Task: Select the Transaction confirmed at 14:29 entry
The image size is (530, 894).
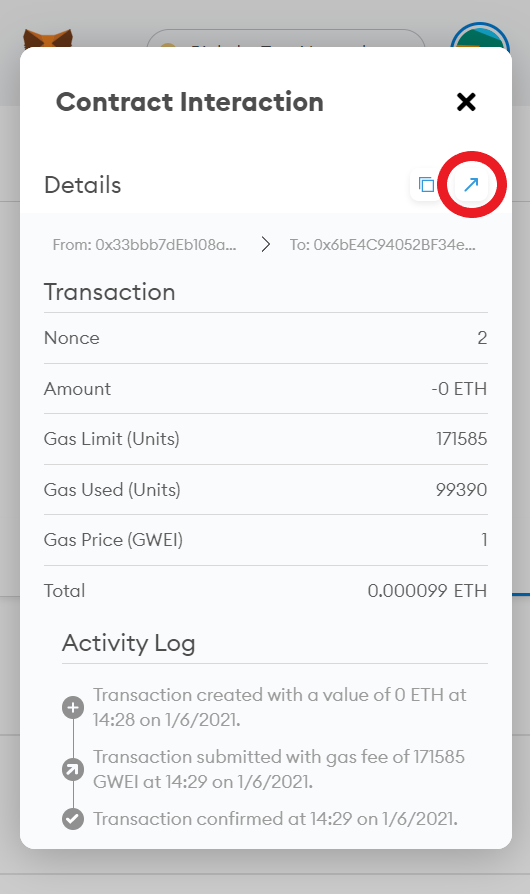Action: tap(275, 819)
